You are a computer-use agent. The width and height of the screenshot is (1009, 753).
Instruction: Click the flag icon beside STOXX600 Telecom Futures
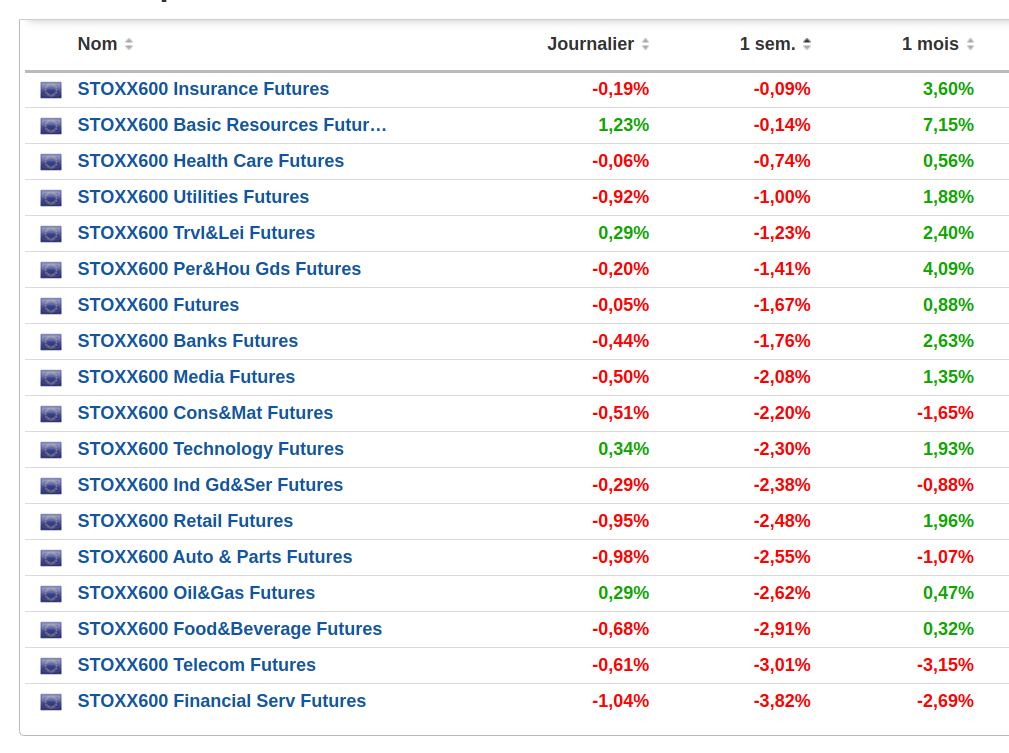[51, 666]
